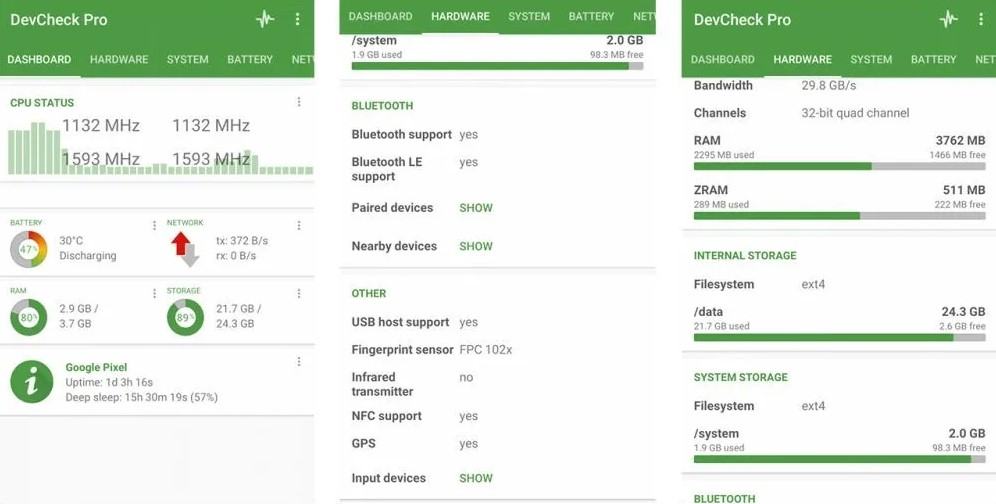Switch to DASHBOARD tab on the Bluetooth hardware screen
Viewport: 996px width, 504px height.
380,16
